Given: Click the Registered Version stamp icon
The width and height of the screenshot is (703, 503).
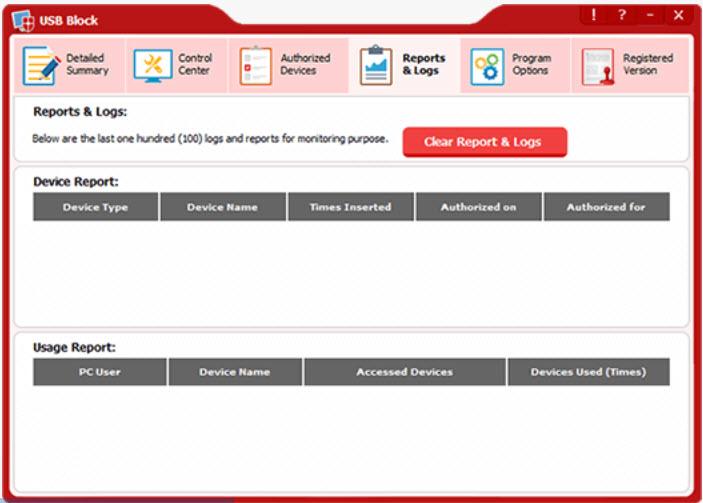Looking at the screenshot, I should [598, 66].
